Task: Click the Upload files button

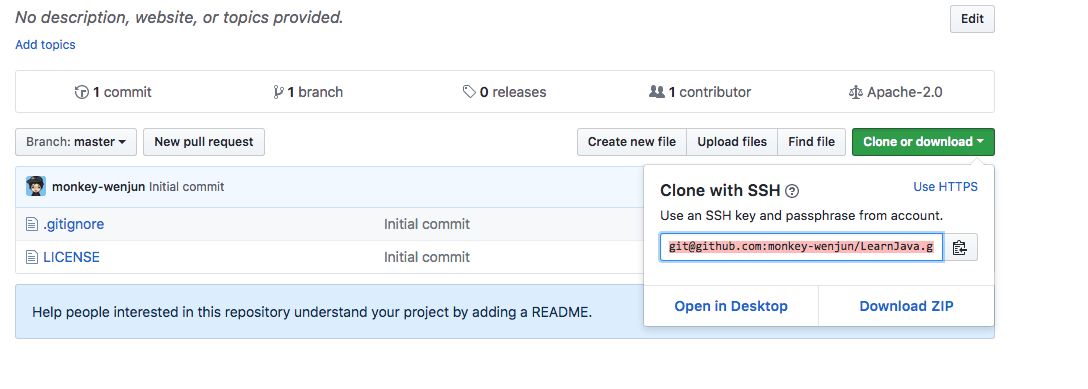Action: (732, 141)
